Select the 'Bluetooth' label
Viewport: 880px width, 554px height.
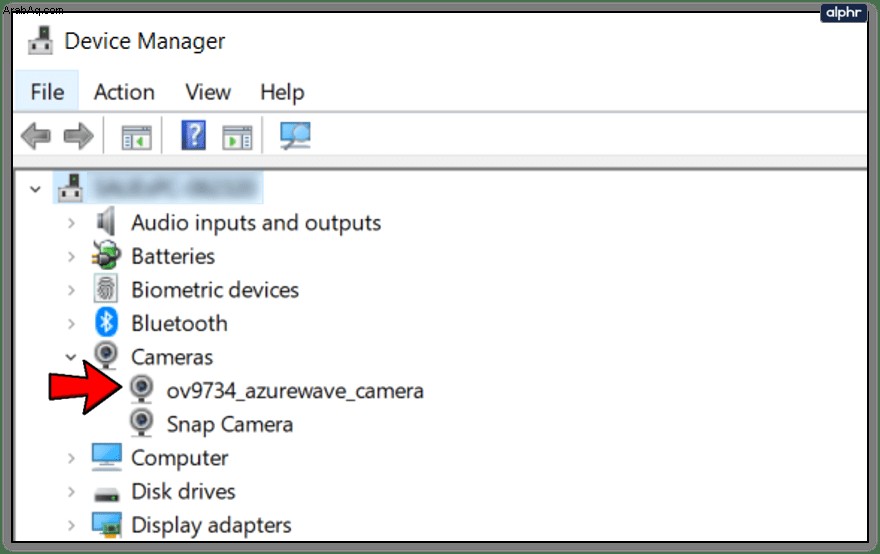(x=180, y=324)
